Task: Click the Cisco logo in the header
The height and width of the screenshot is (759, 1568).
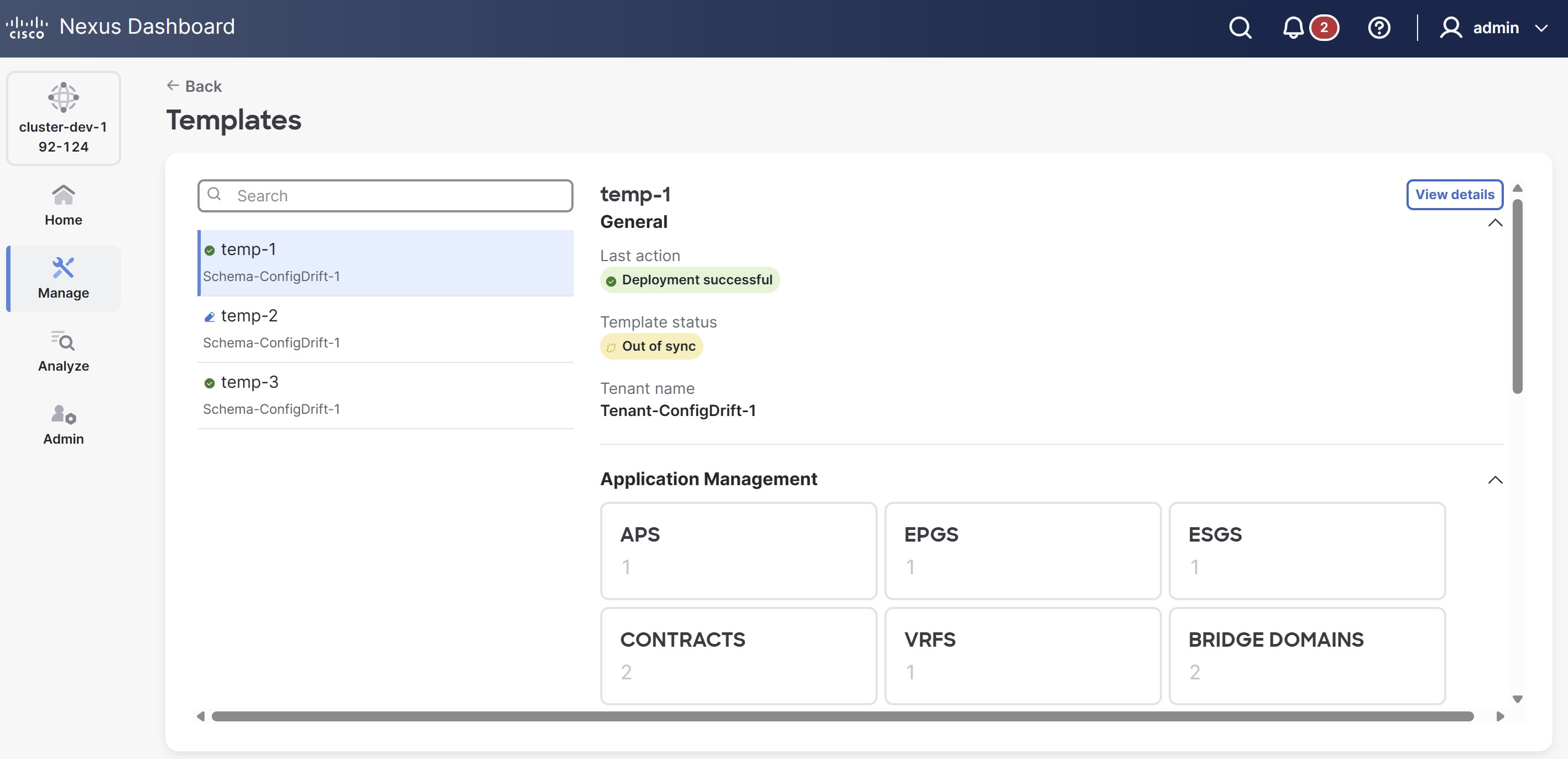Action: pyautogui.click(x=27, y=28)
